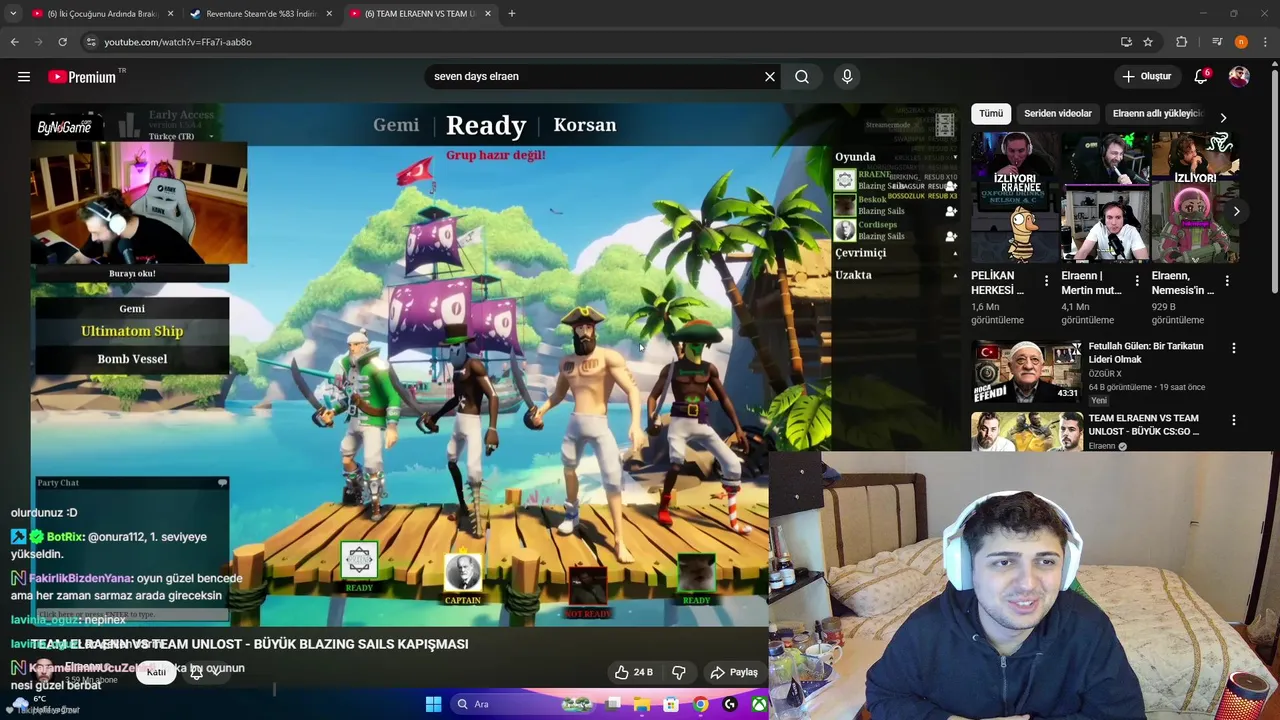Click the Katıl join button
The image size is (1280, 720).
(x=156, y=672)
